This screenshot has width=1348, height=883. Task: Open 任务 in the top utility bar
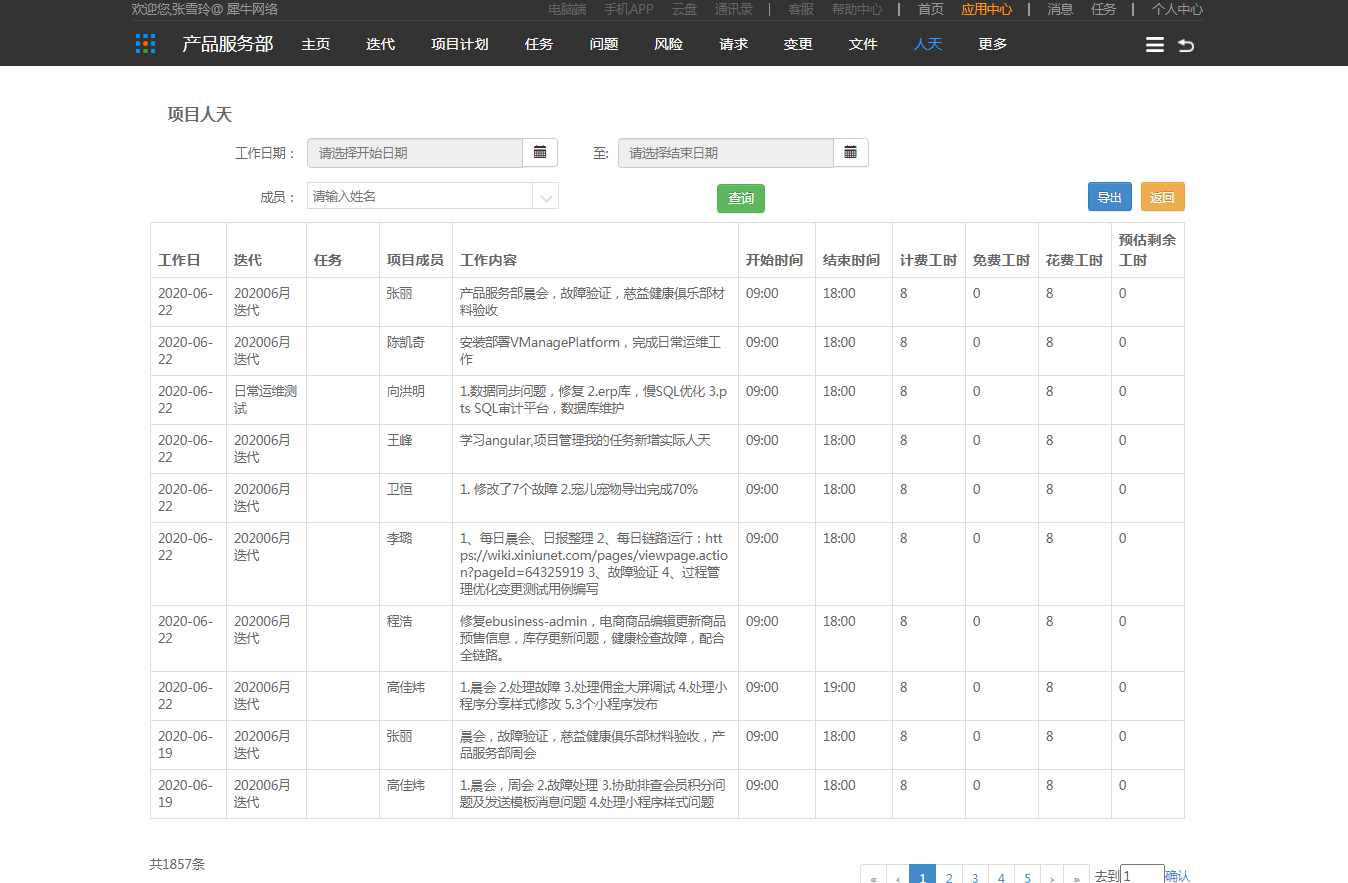pos(1104,9)
